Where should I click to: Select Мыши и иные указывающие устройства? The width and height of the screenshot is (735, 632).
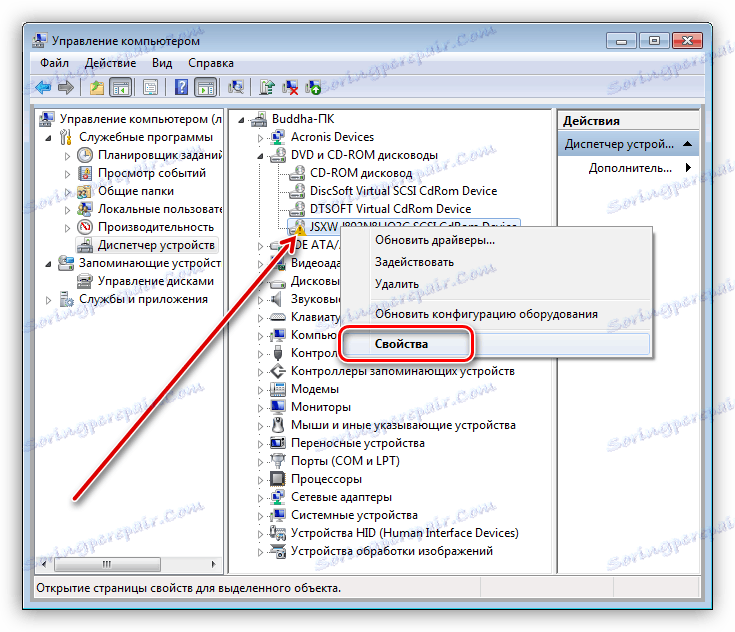click(403, 425)
